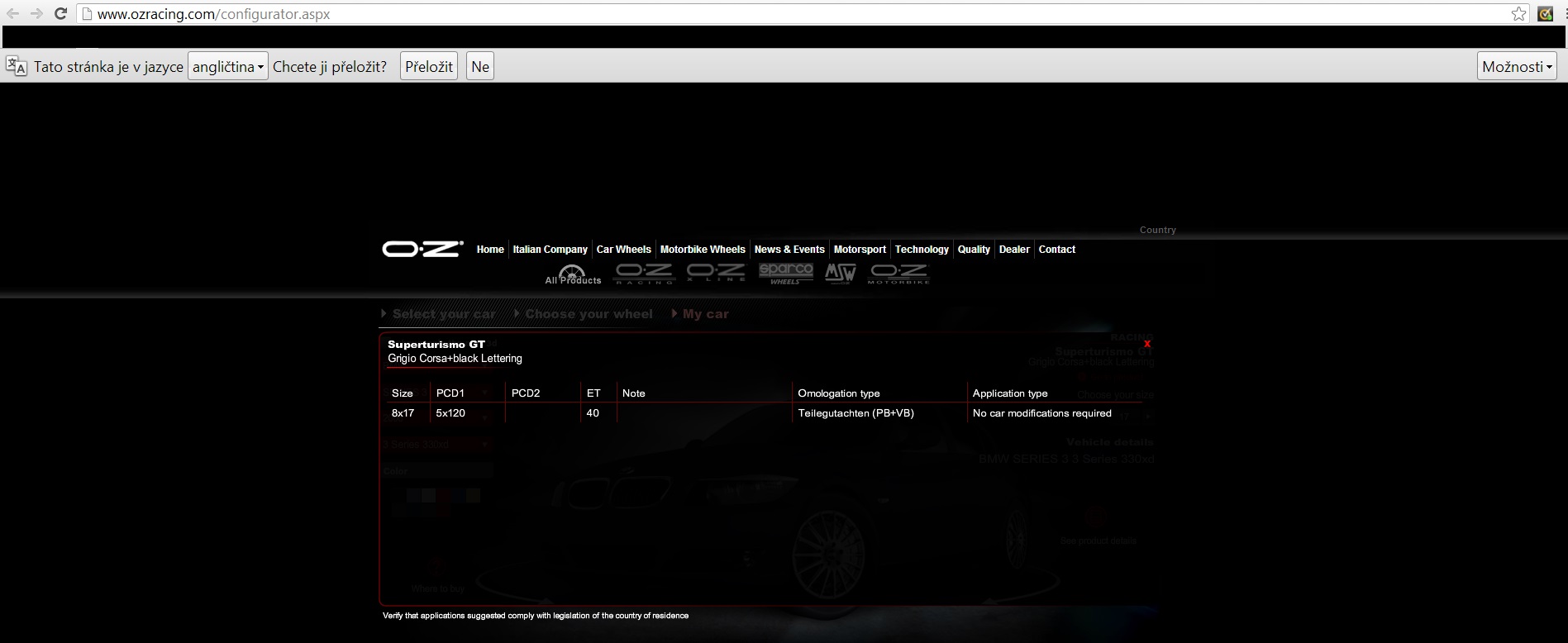Select the No car modifications required cell
Screen dimensions: 1568x643
pyautogui.click(x=1042, y=413)
